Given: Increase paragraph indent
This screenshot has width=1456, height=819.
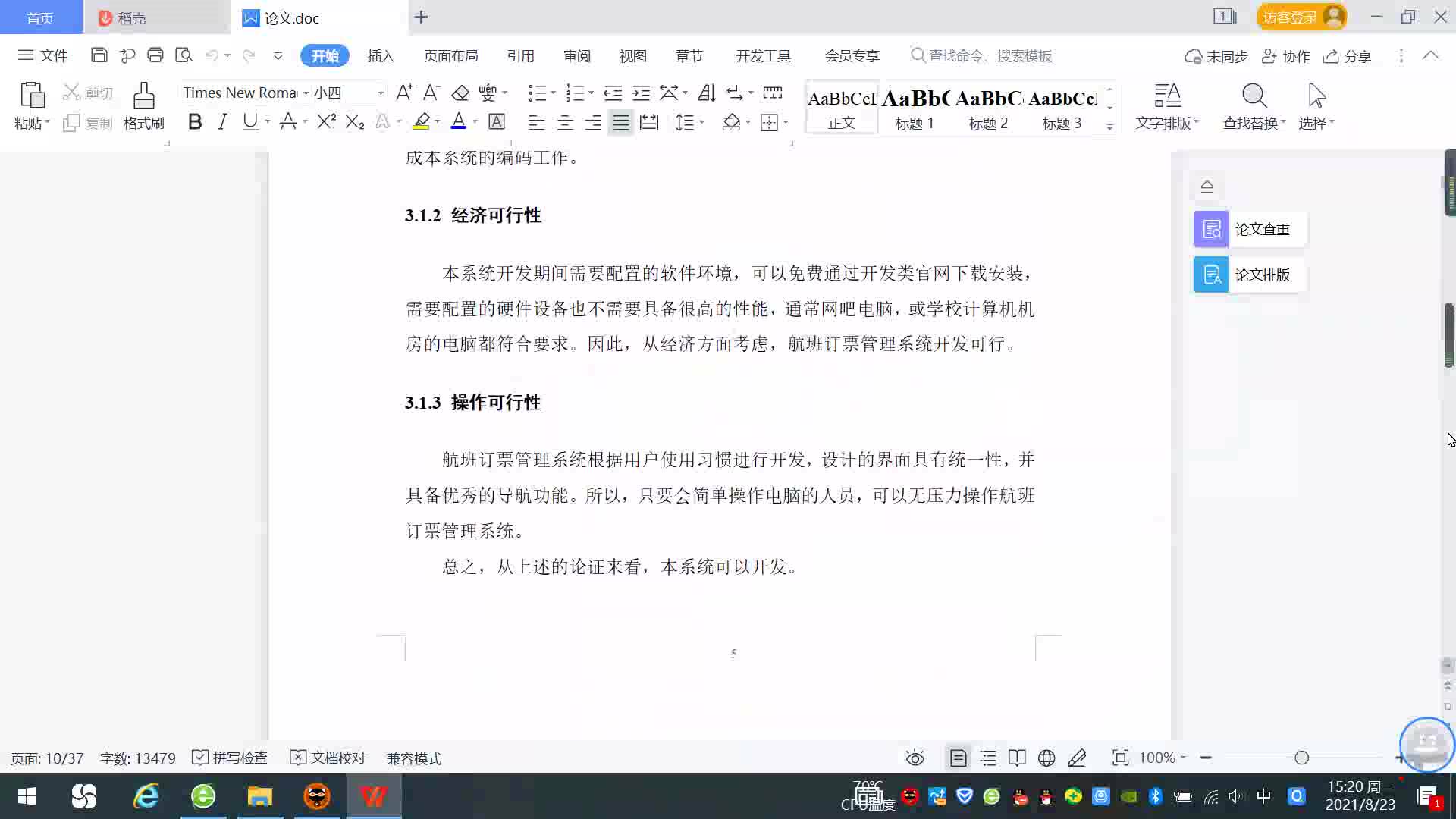Looking at the screenshot, I should pos(641,93).
